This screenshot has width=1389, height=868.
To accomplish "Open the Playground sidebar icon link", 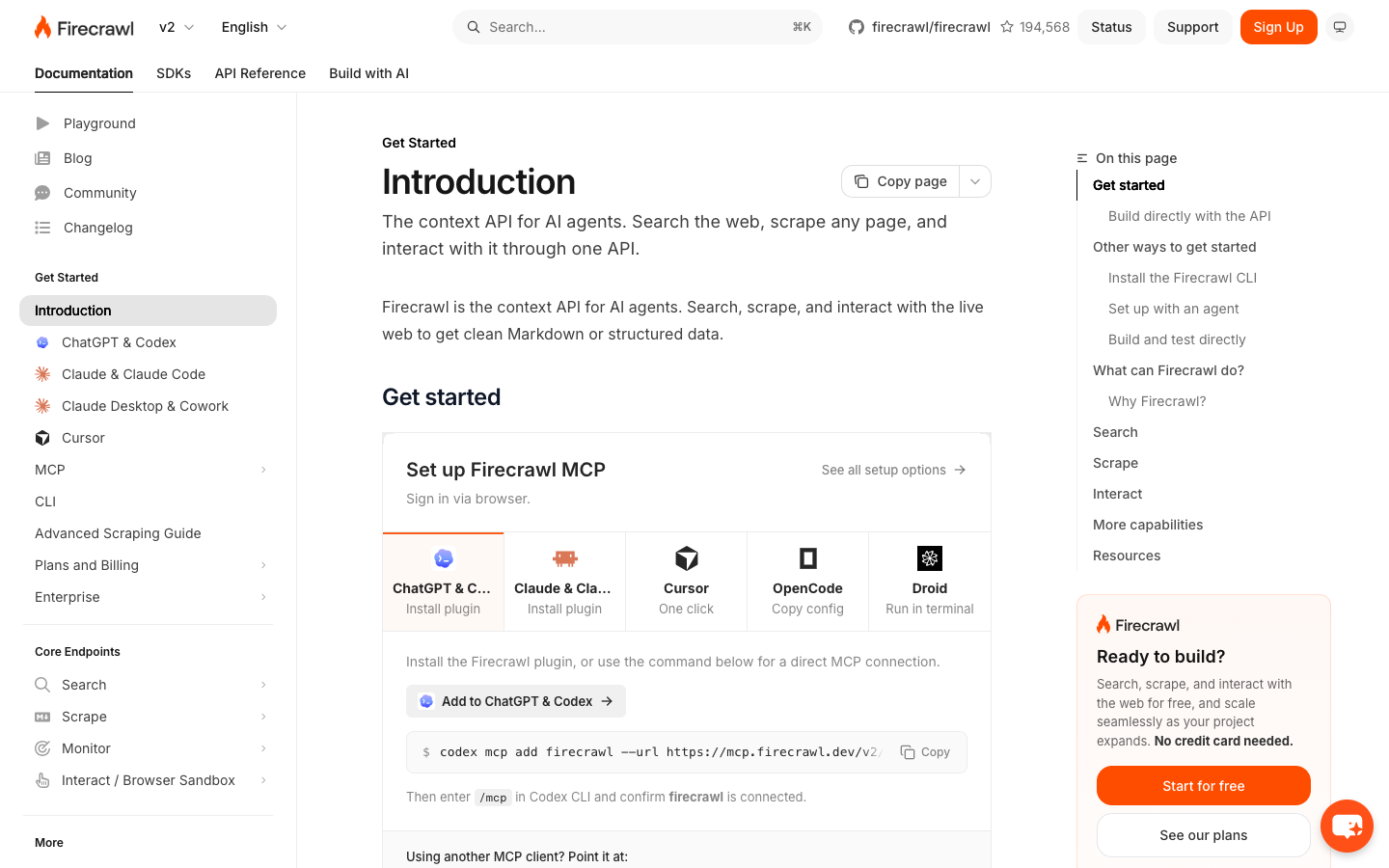I will pyautogui.click(x=42, y=123).
